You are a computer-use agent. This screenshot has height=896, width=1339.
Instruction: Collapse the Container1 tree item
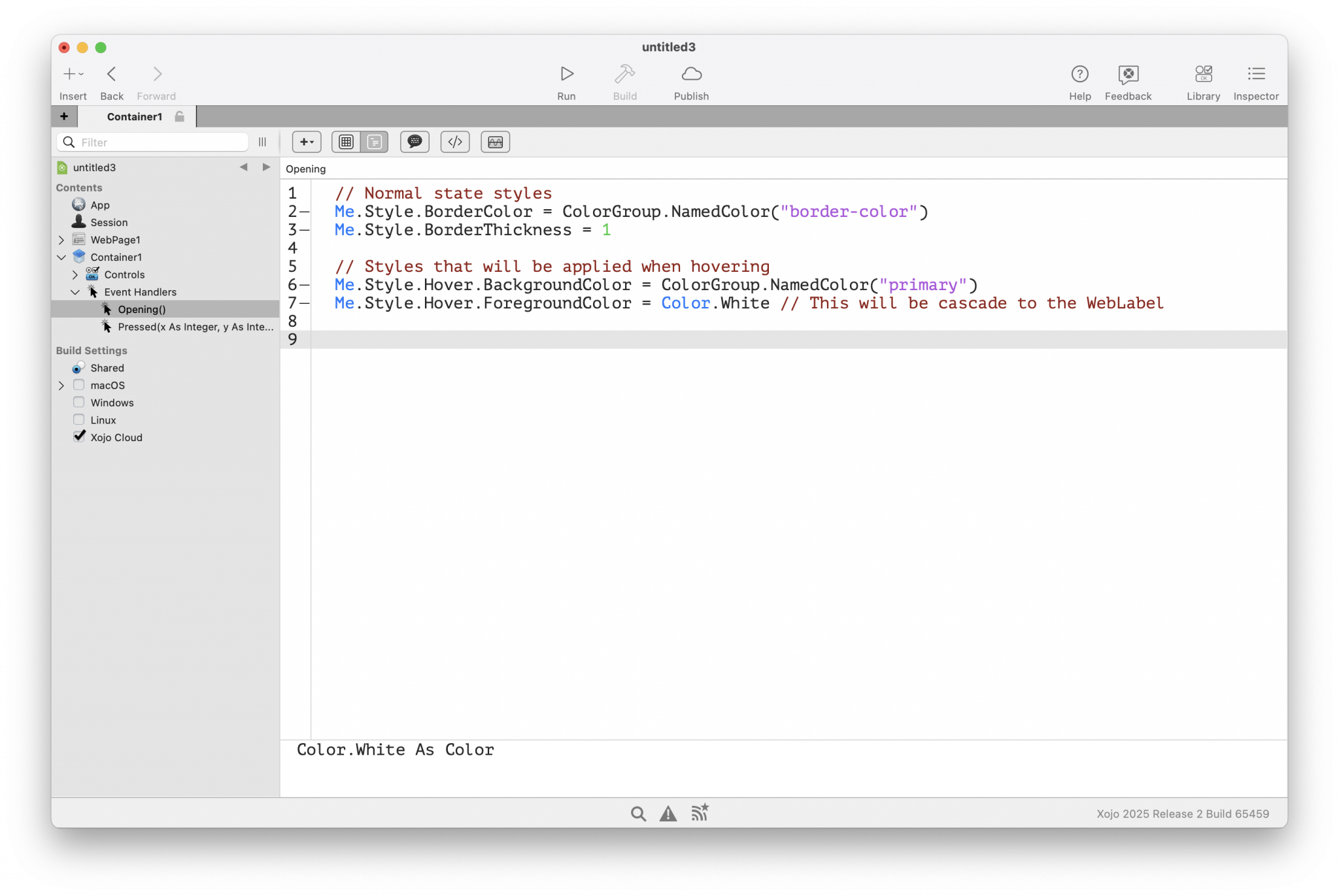[61, 257]
